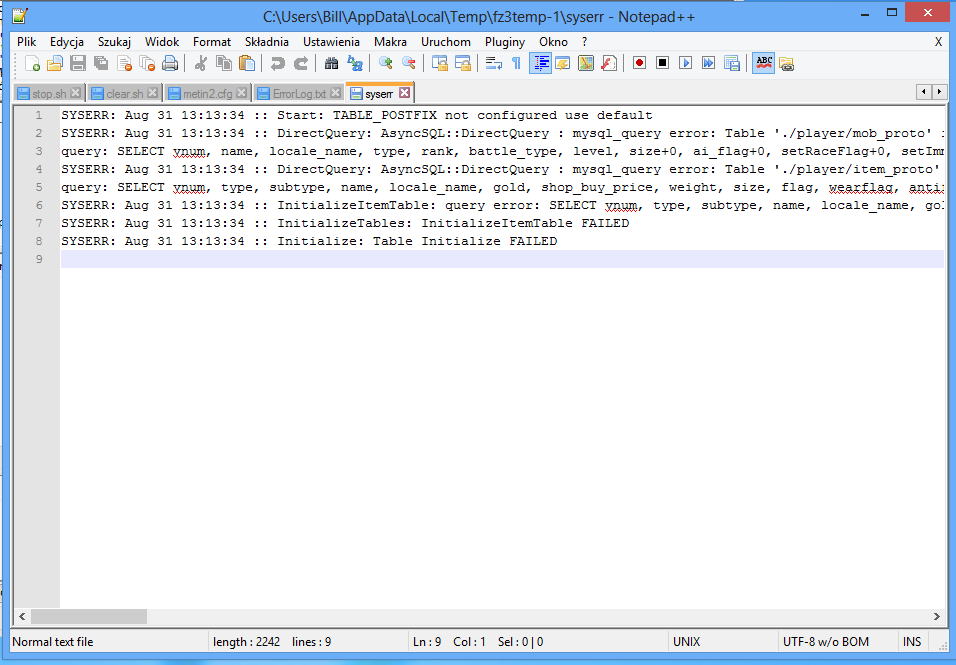The height and width of the screenshot is (665, 956).
Task: Run macro multiple times icon
Action: pyautogui.click(x=708, y=63)
